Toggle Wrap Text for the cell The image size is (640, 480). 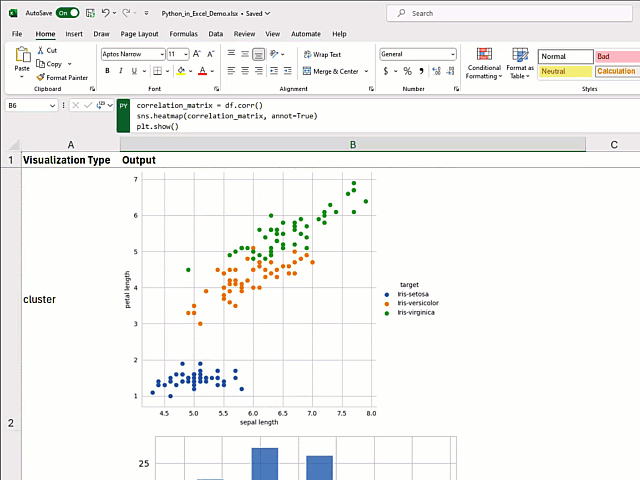pyautogui.click(x=321, y=54)
